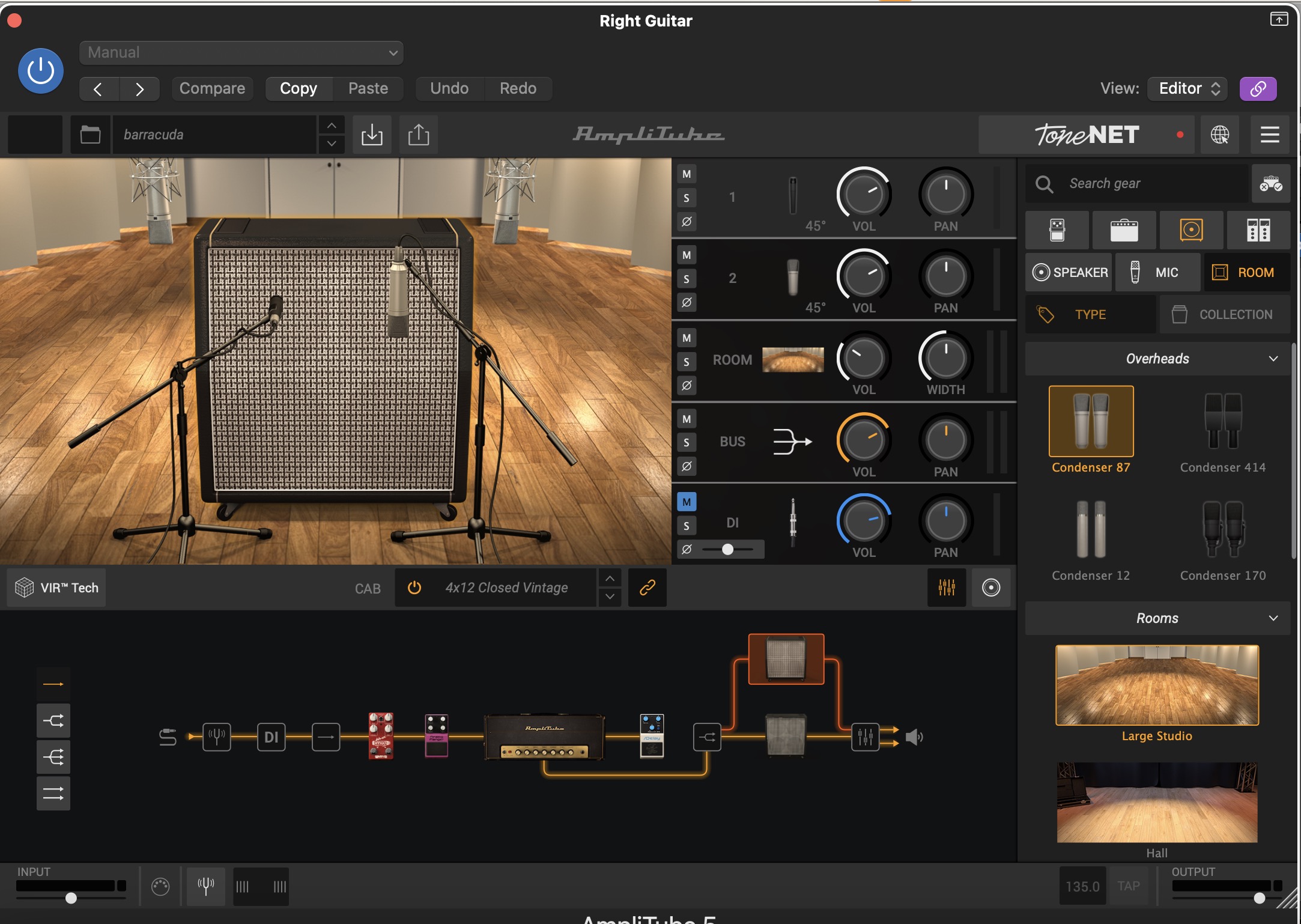Open the custom shop cart icon
The image size is (1301, 924).
[1271, 184]
